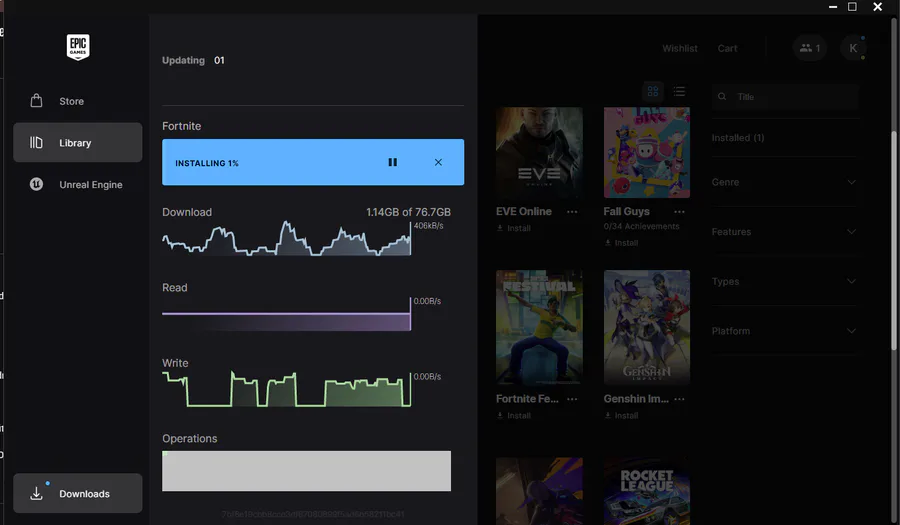
Task: Click the 1.14GB of 76.7GB text
Action: coord(408,212)
